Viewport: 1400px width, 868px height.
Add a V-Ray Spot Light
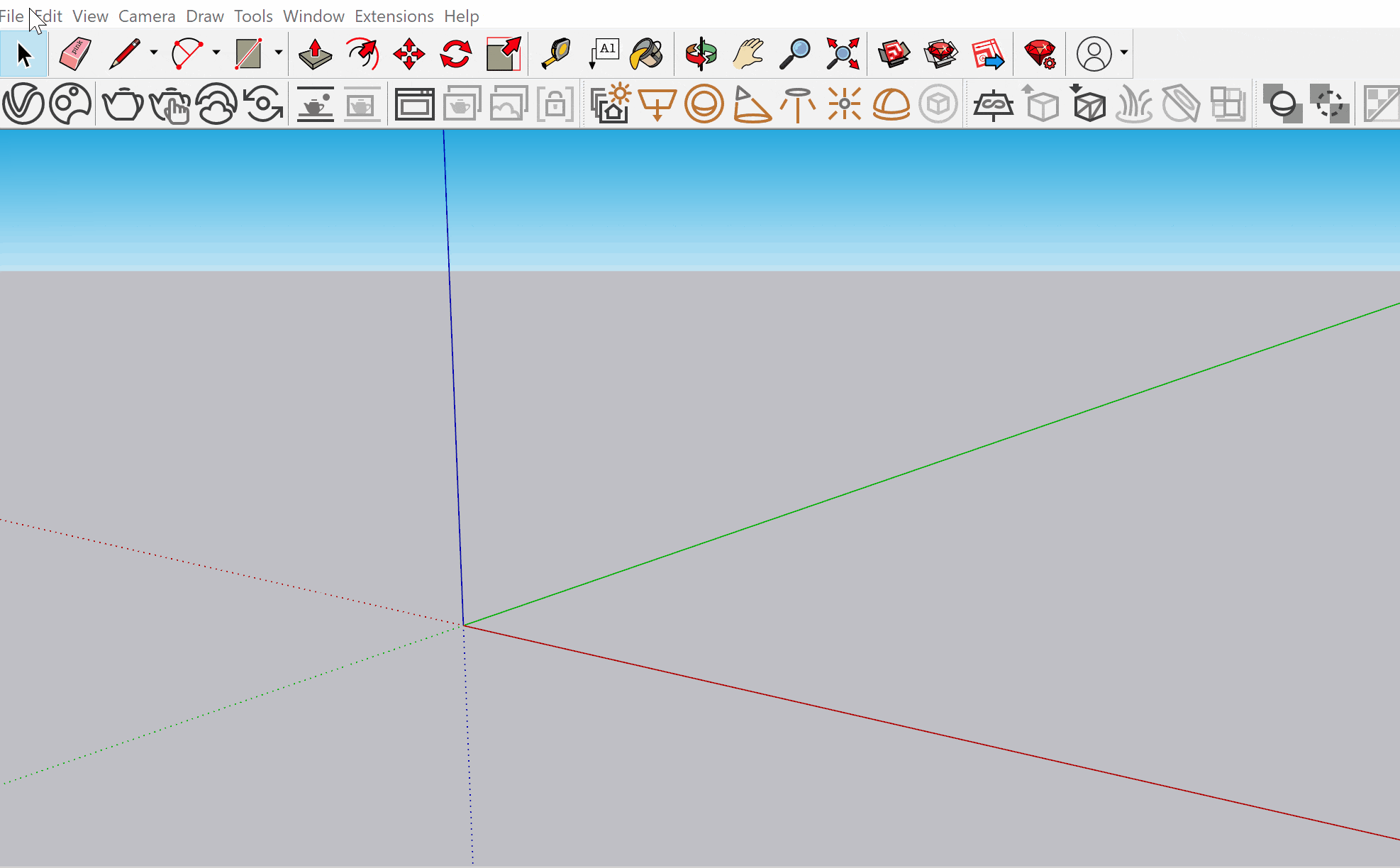(751, 104)
